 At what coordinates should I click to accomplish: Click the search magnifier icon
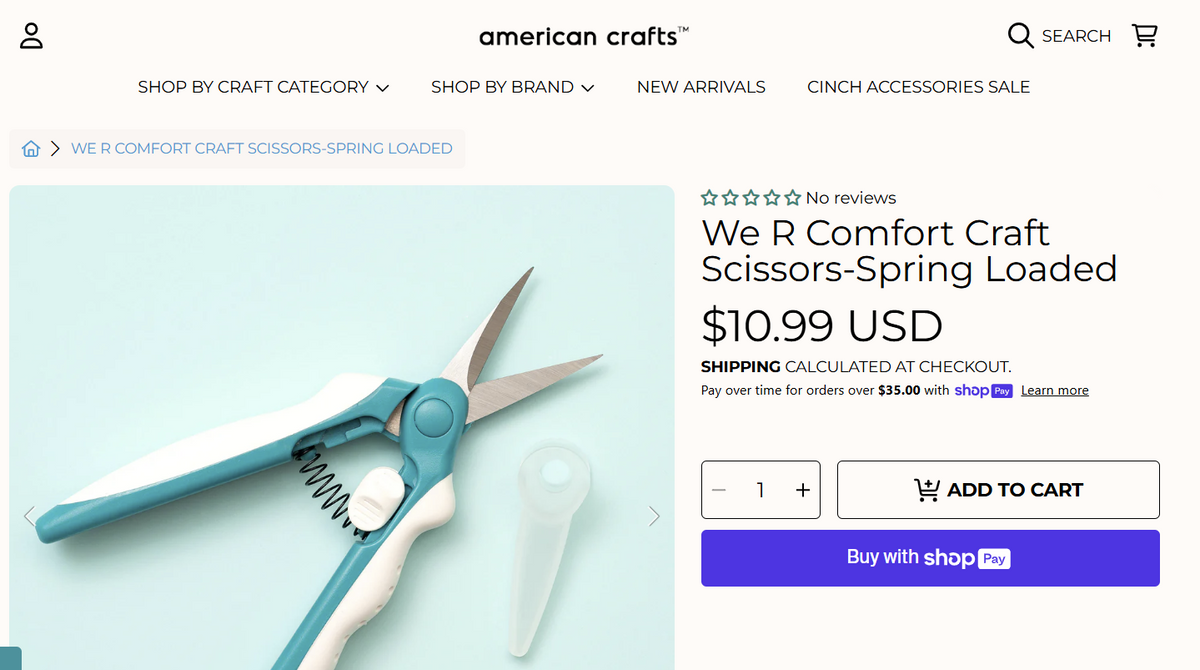coord(1020,35)
